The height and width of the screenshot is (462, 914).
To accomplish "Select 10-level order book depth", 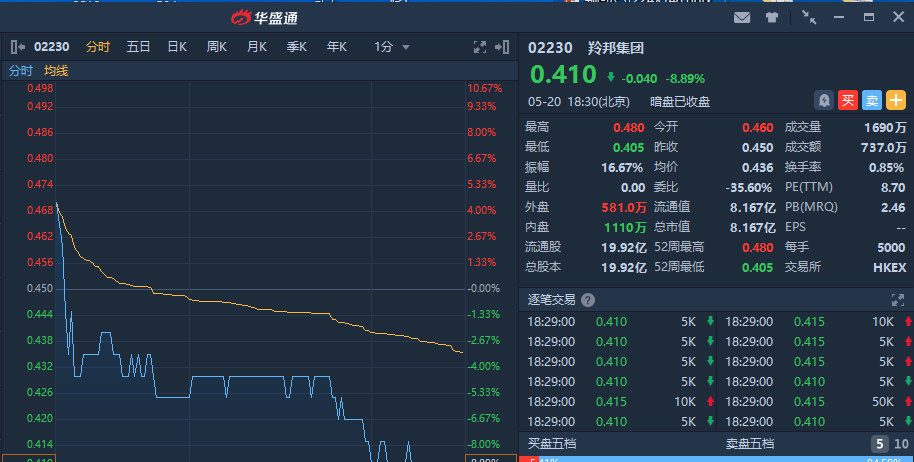I will [x=901, y=444].
